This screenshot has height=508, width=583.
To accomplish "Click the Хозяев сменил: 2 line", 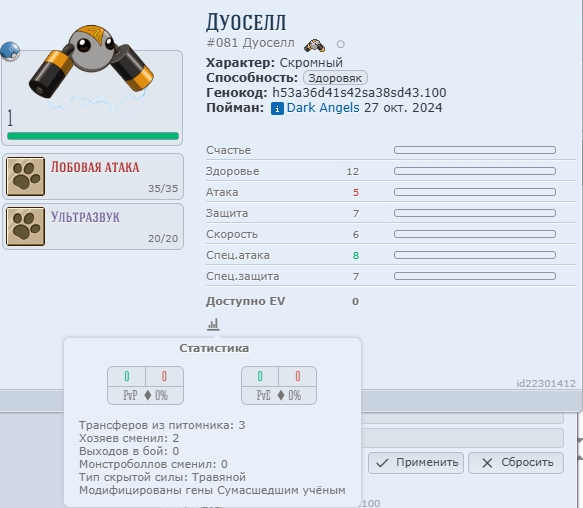I will pyautogui.click(x=129, y=438).
